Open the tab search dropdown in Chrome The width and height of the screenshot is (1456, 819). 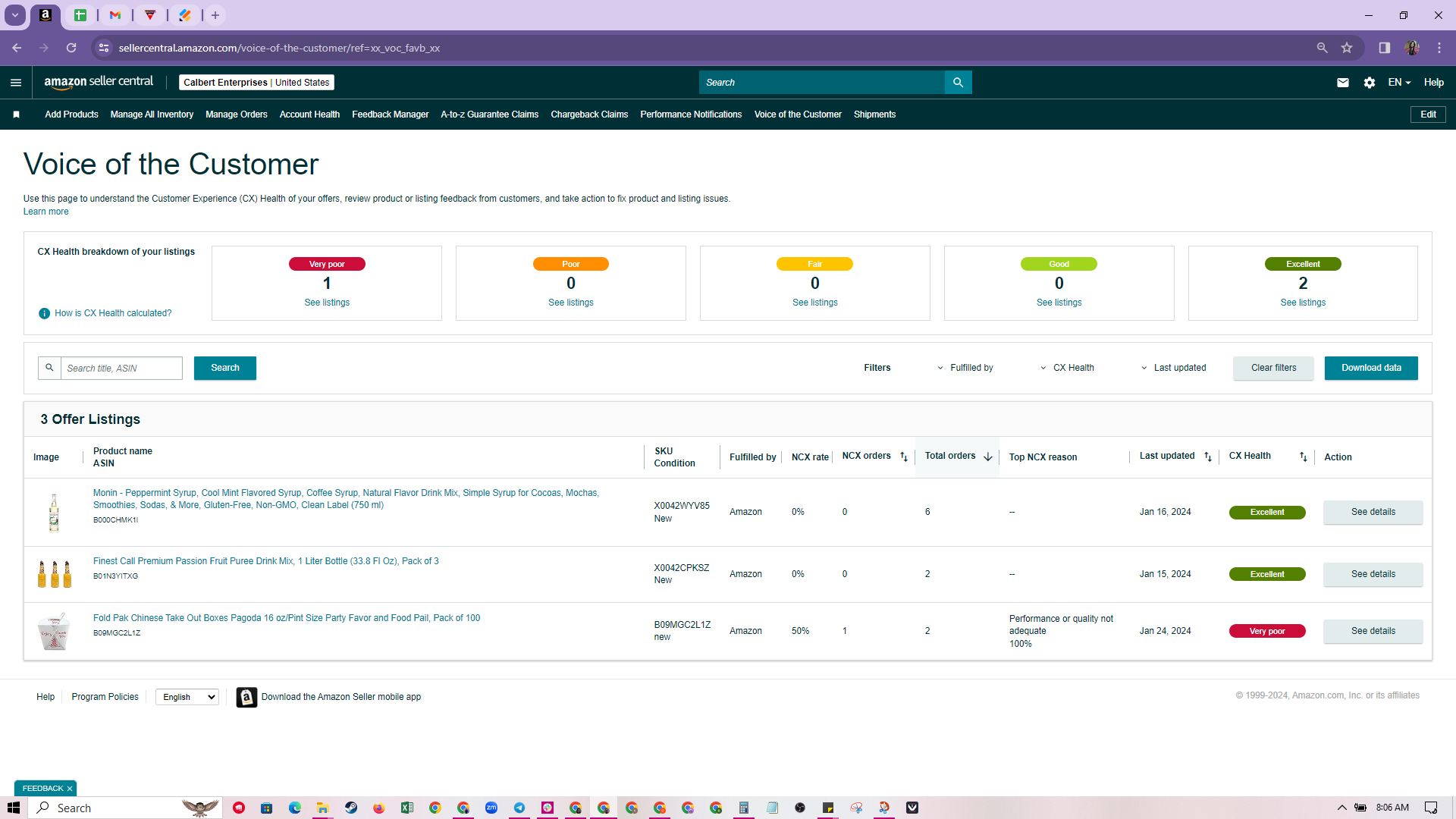[15, 15]
